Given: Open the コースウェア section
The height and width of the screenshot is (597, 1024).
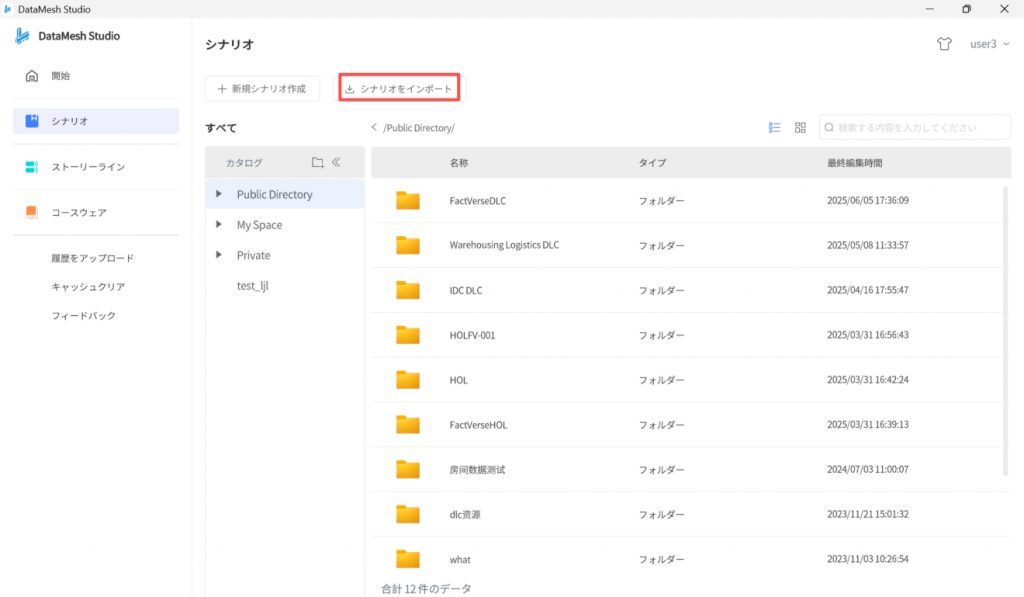Looking at the screenshot, I should (79, 212).
